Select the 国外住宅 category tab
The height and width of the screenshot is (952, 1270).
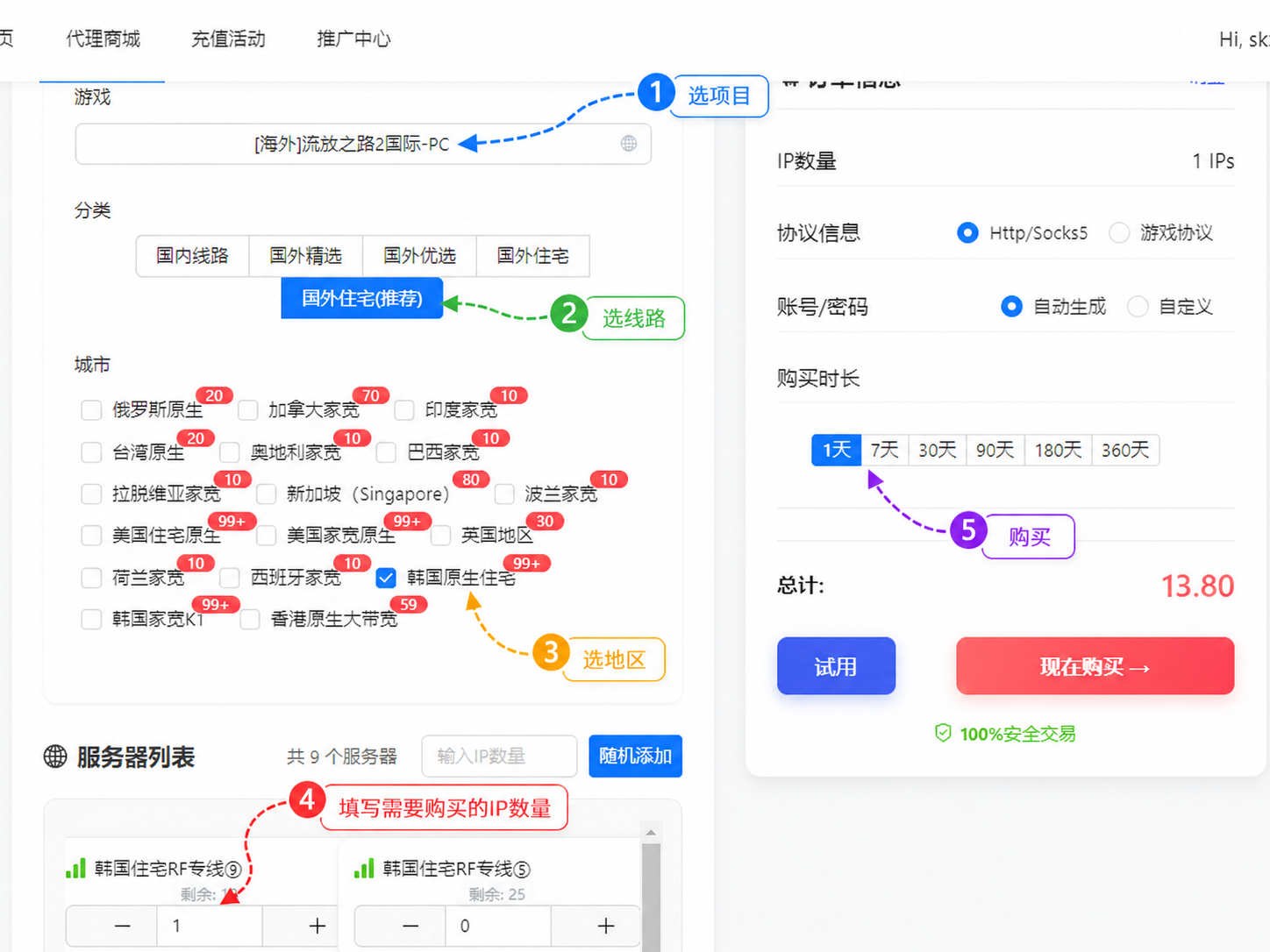[x=532, y=256]
